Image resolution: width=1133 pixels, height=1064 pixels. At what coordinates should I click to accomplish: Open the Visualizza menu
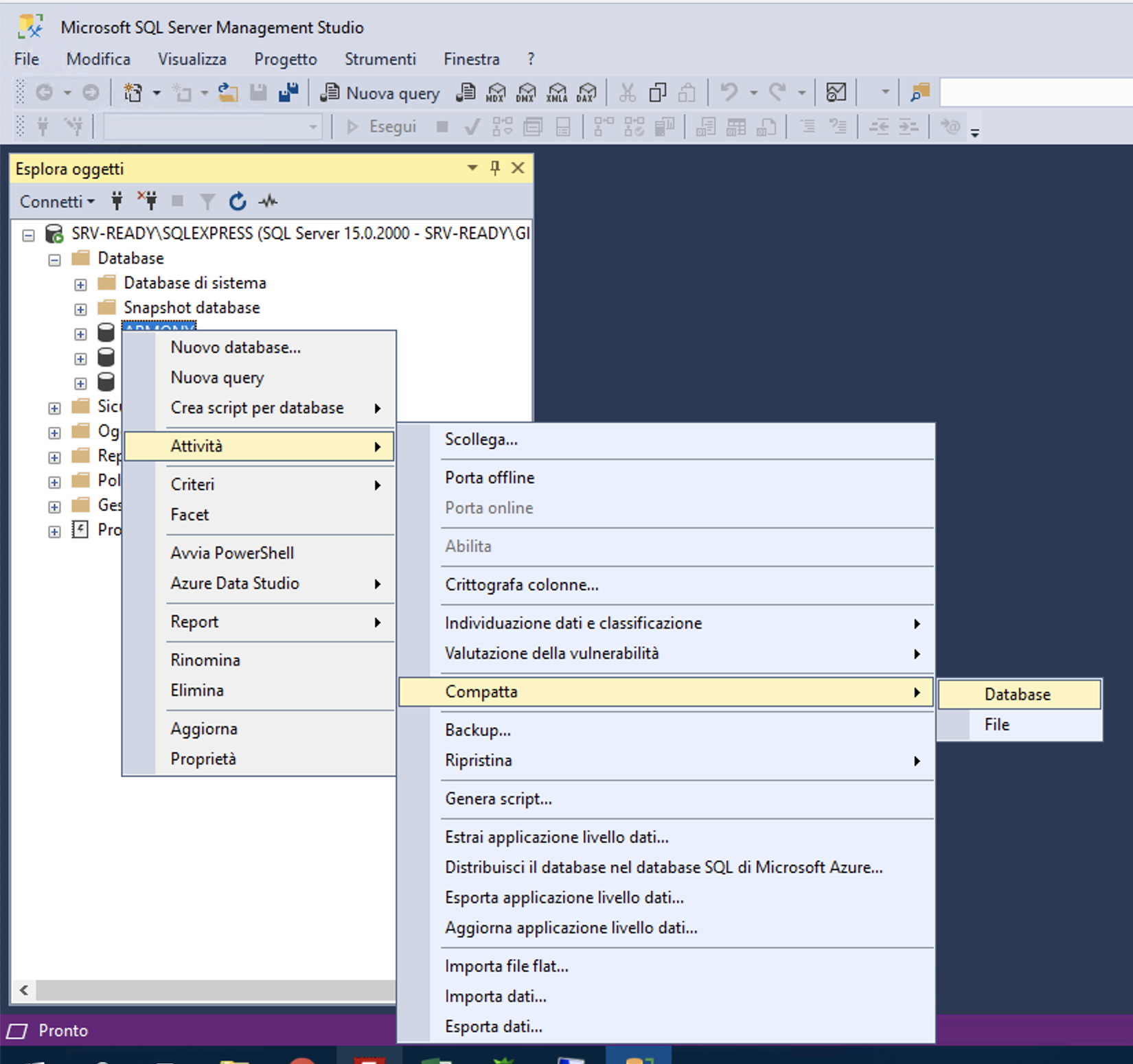[x=192, y=59]
